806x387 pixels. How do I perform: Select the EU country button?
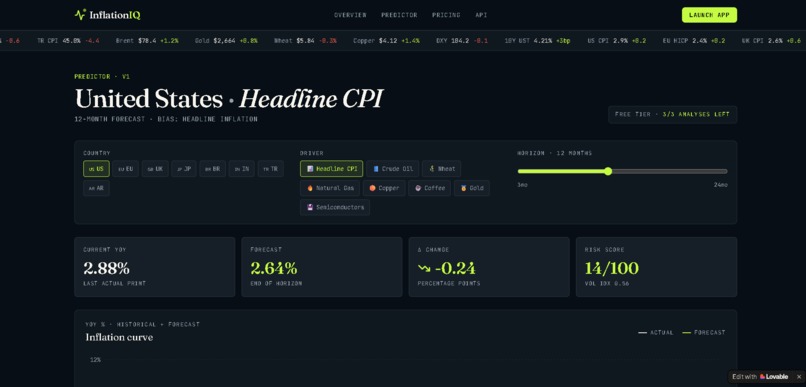click(125, 169)
